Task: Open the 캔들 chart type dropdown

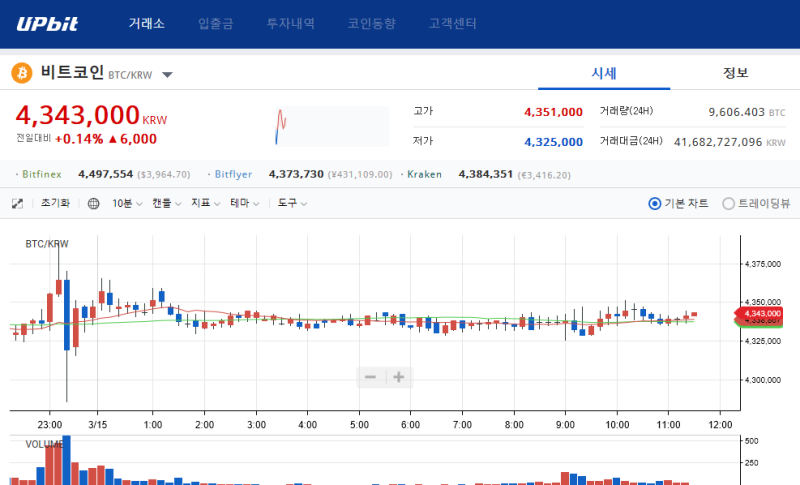Action: pos(167,203)
